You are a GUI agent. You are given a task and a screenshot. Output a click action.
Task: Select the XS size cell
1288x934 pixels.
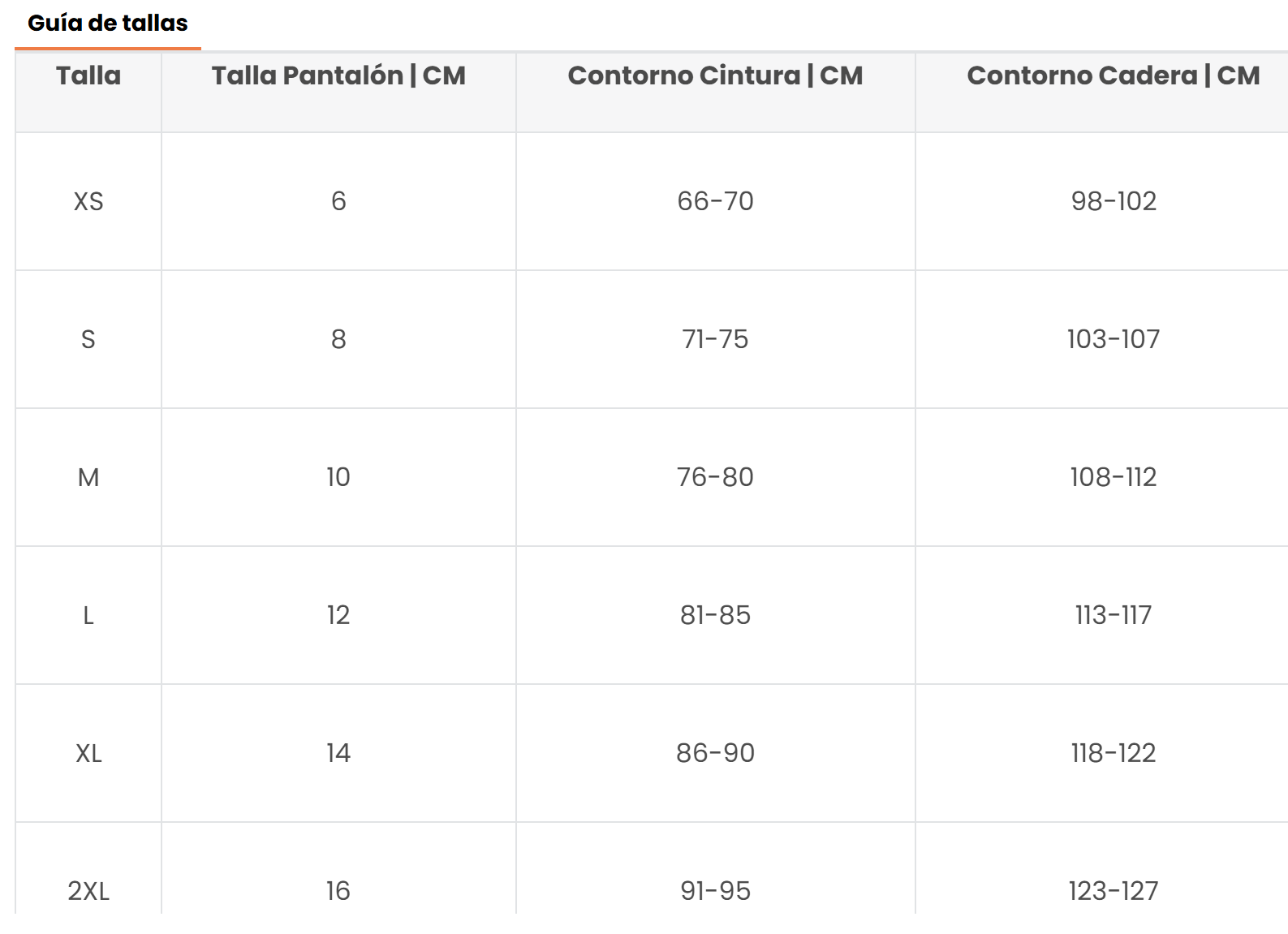88,201
